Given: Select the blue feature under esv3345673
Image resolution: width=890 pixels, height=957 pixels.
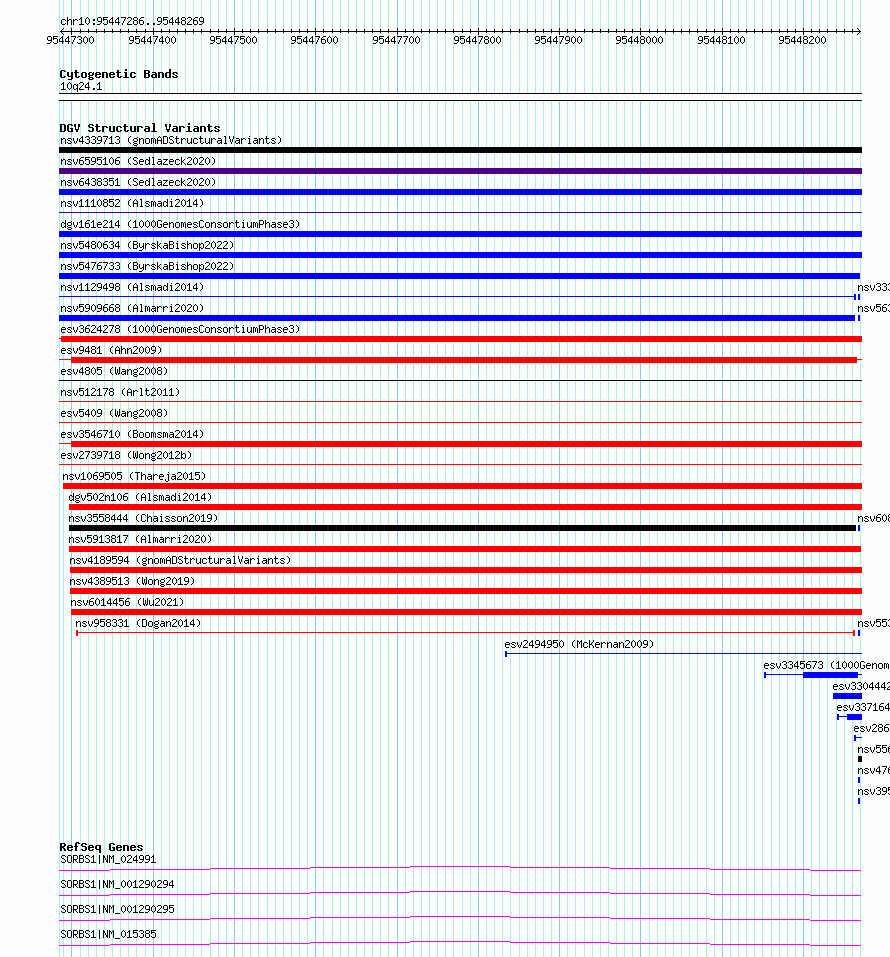Looking at the screenshot, I should pos(812,675).
